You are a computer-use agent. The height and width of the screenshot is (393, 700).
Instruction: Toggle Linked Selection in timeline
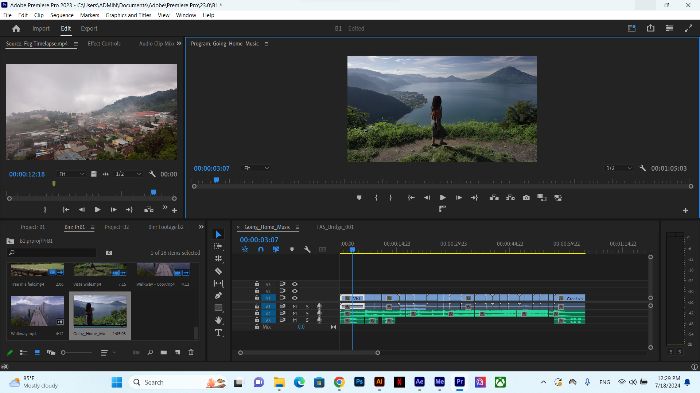click(276, 250)
